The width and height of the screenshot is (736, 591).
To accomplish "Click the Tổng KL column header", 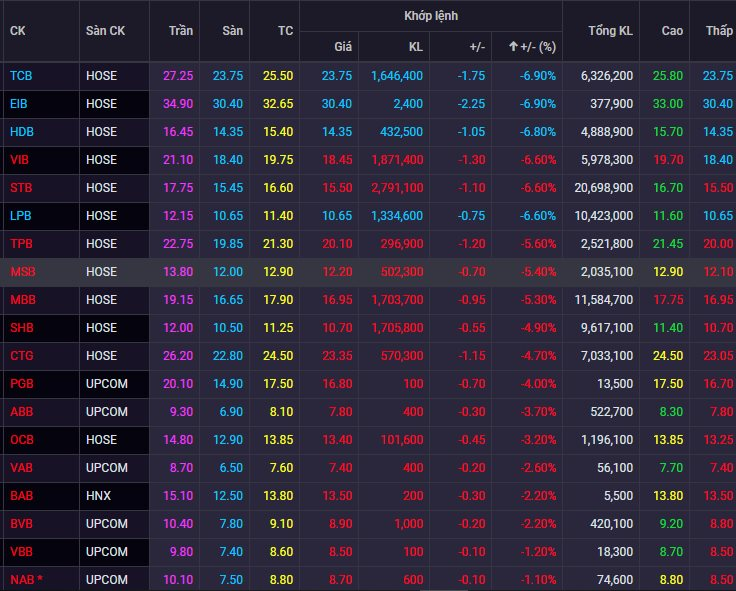I will [611, 31].
